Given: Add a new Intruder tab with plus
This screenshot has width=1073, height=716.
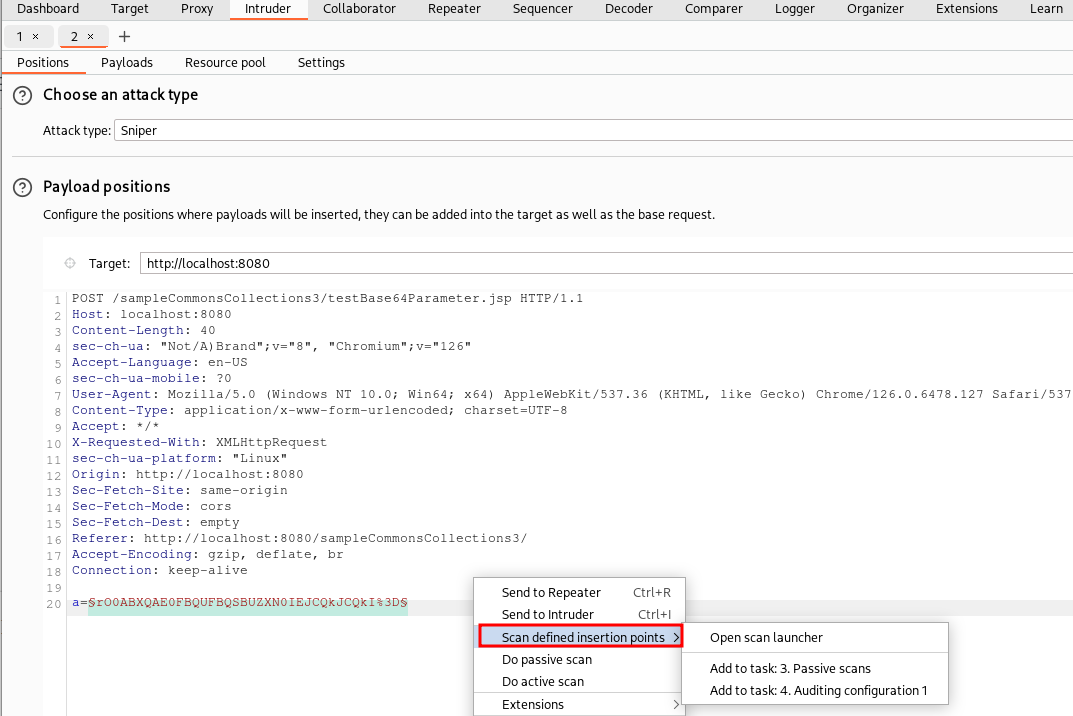Looking at the screenshot, I should pyautogui.click(x=124, y=37).
